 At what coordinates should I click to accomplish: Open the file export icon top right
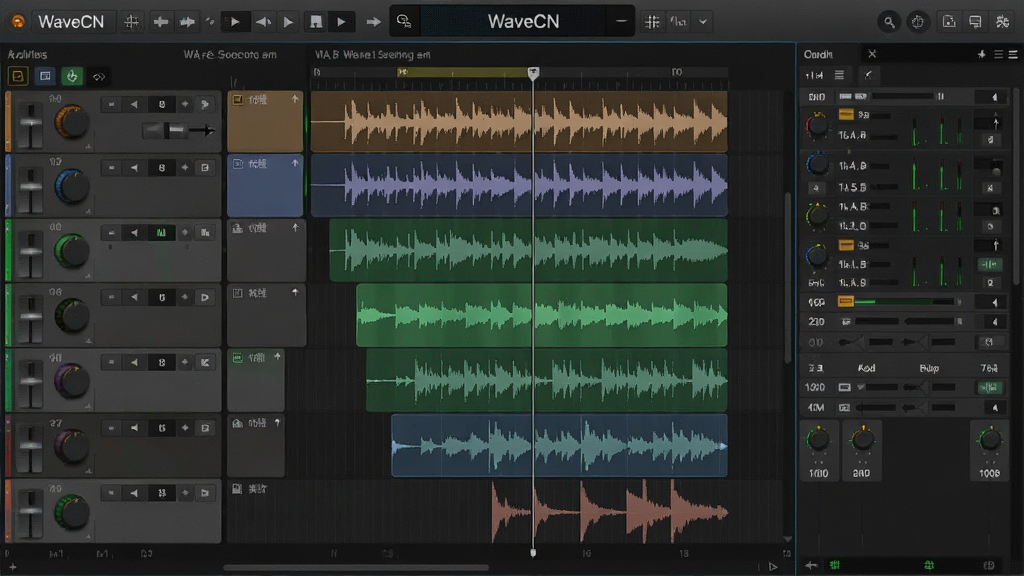point(949,22)
